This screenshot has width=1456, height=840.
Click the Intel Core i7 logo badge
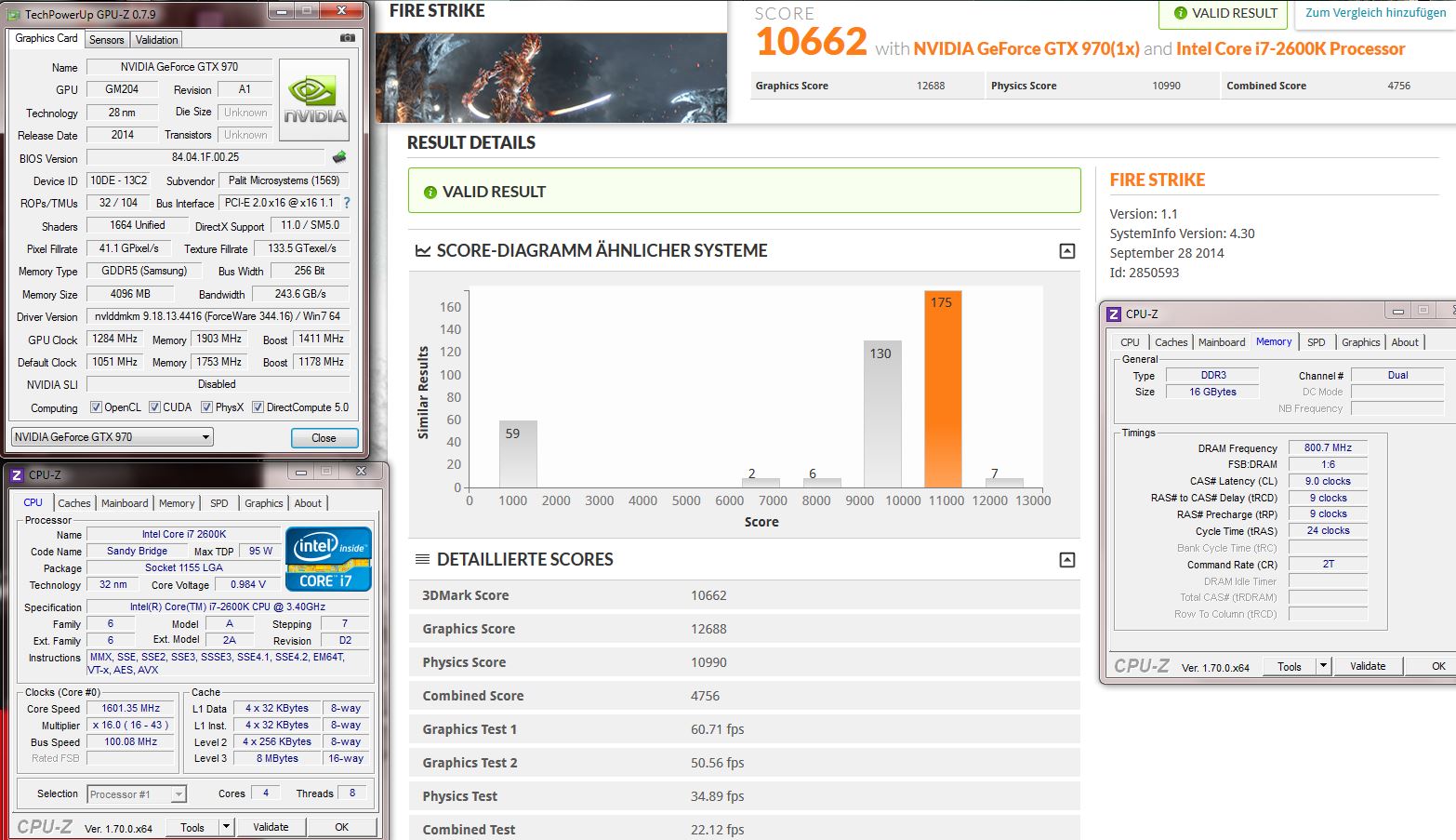click(x=329, y=559)
